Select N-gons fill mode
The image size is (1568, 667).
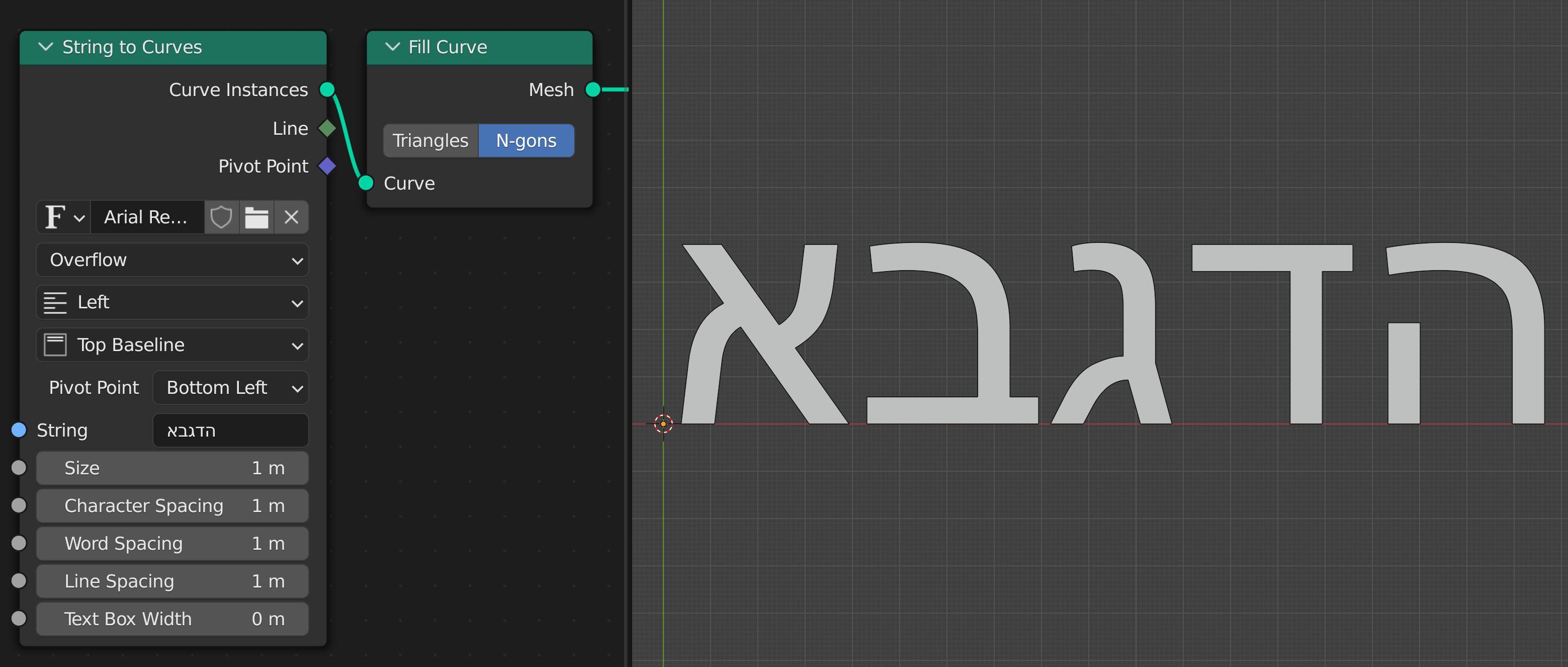coord(527,140)
